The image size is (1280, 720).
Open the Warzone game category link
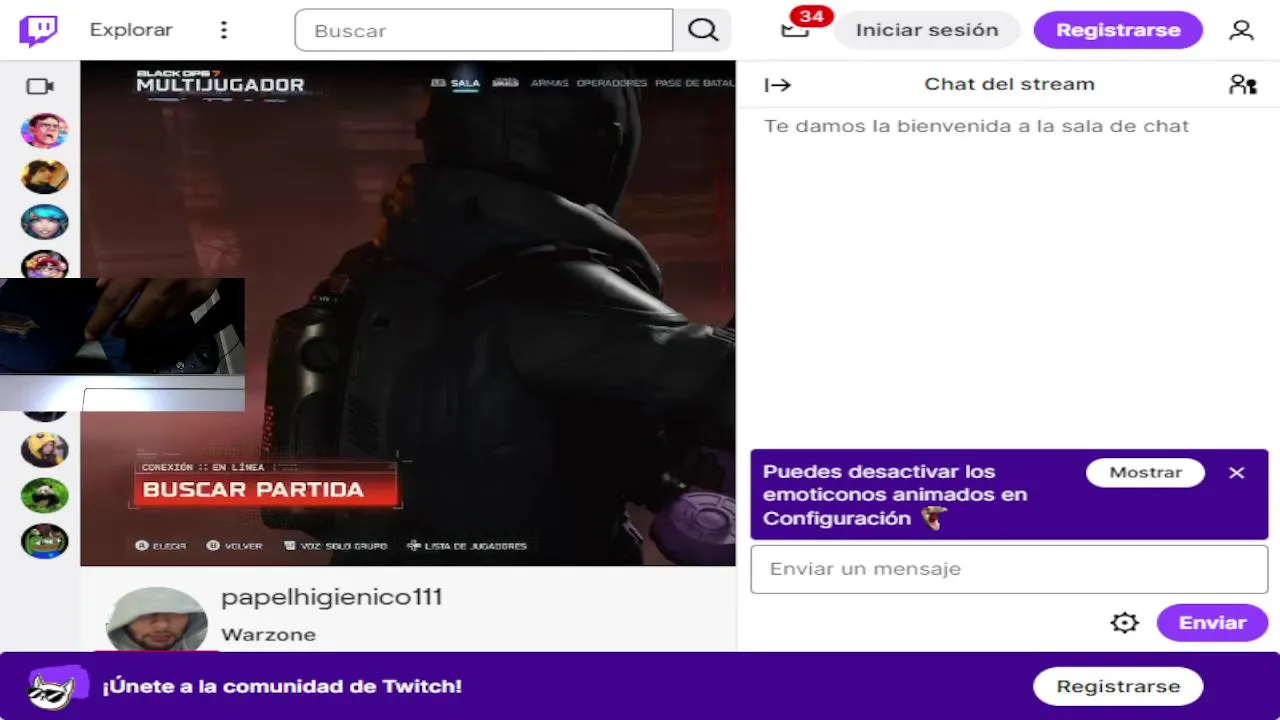268,635
